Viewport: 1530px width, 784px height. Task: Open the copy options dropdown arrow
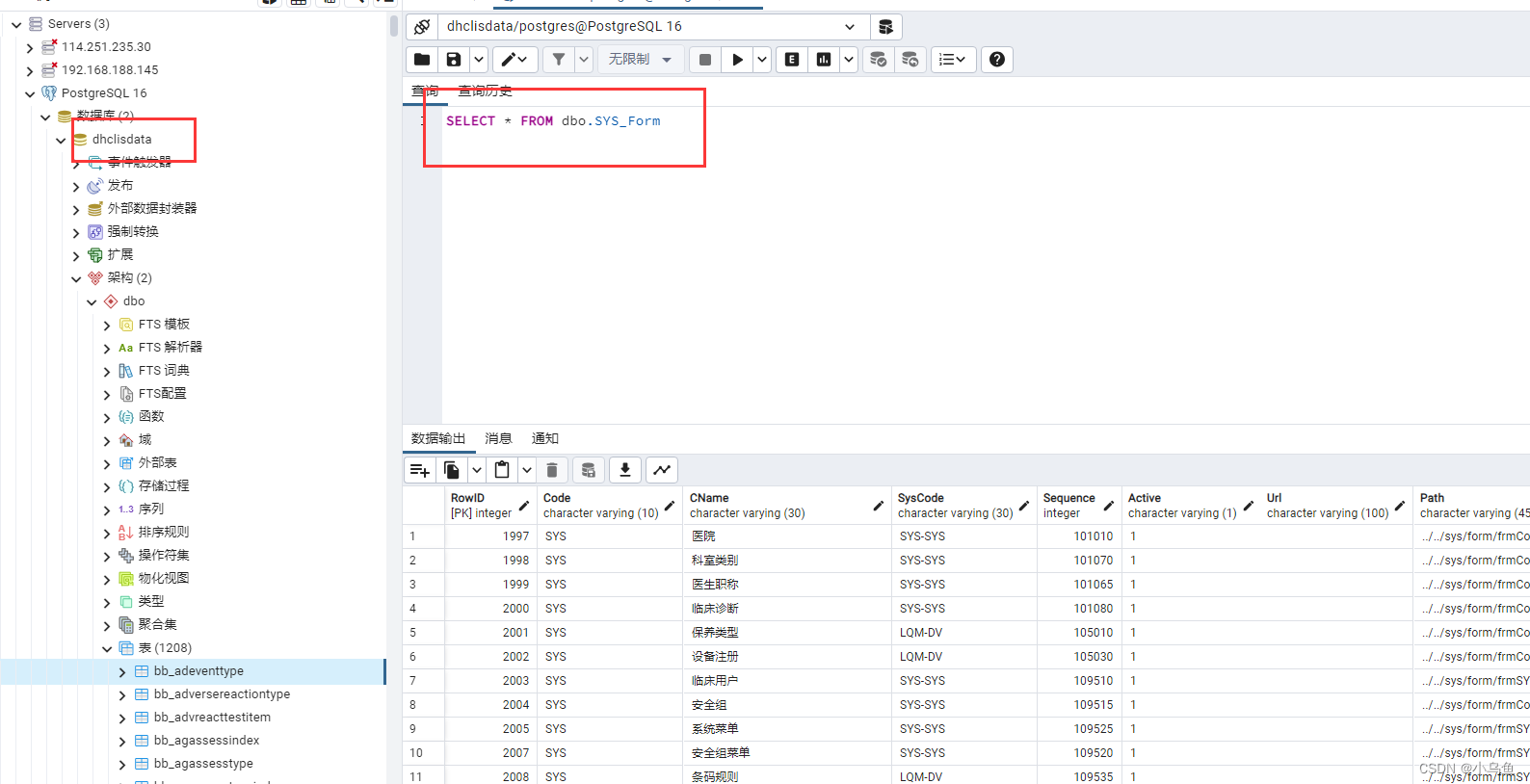[477, 470]
